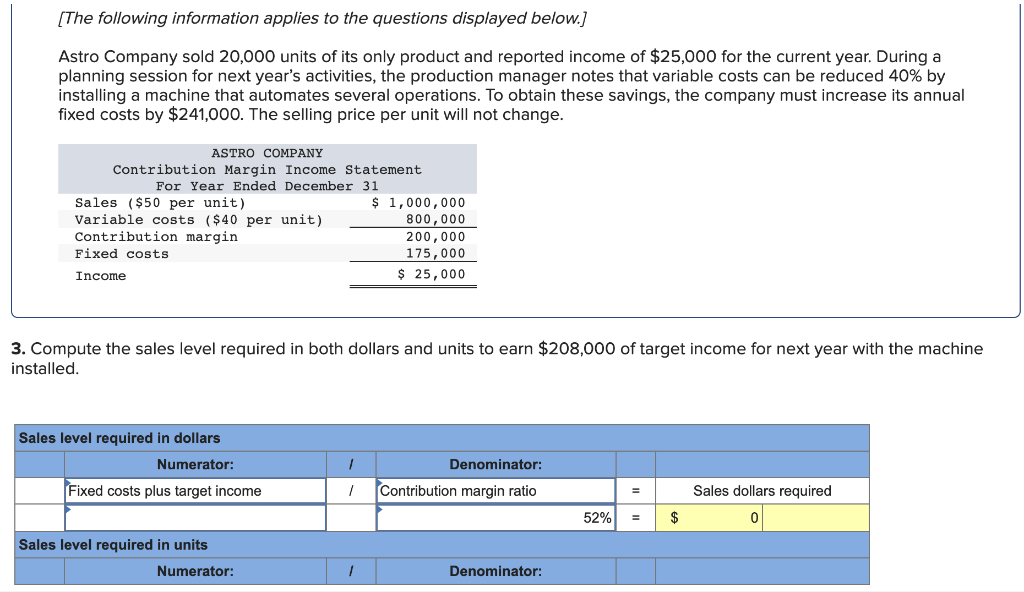Click the 'Contribution Margin Income Statement' heading
This screenshot has width=1024, height=592.
click(x=267, y=169)
